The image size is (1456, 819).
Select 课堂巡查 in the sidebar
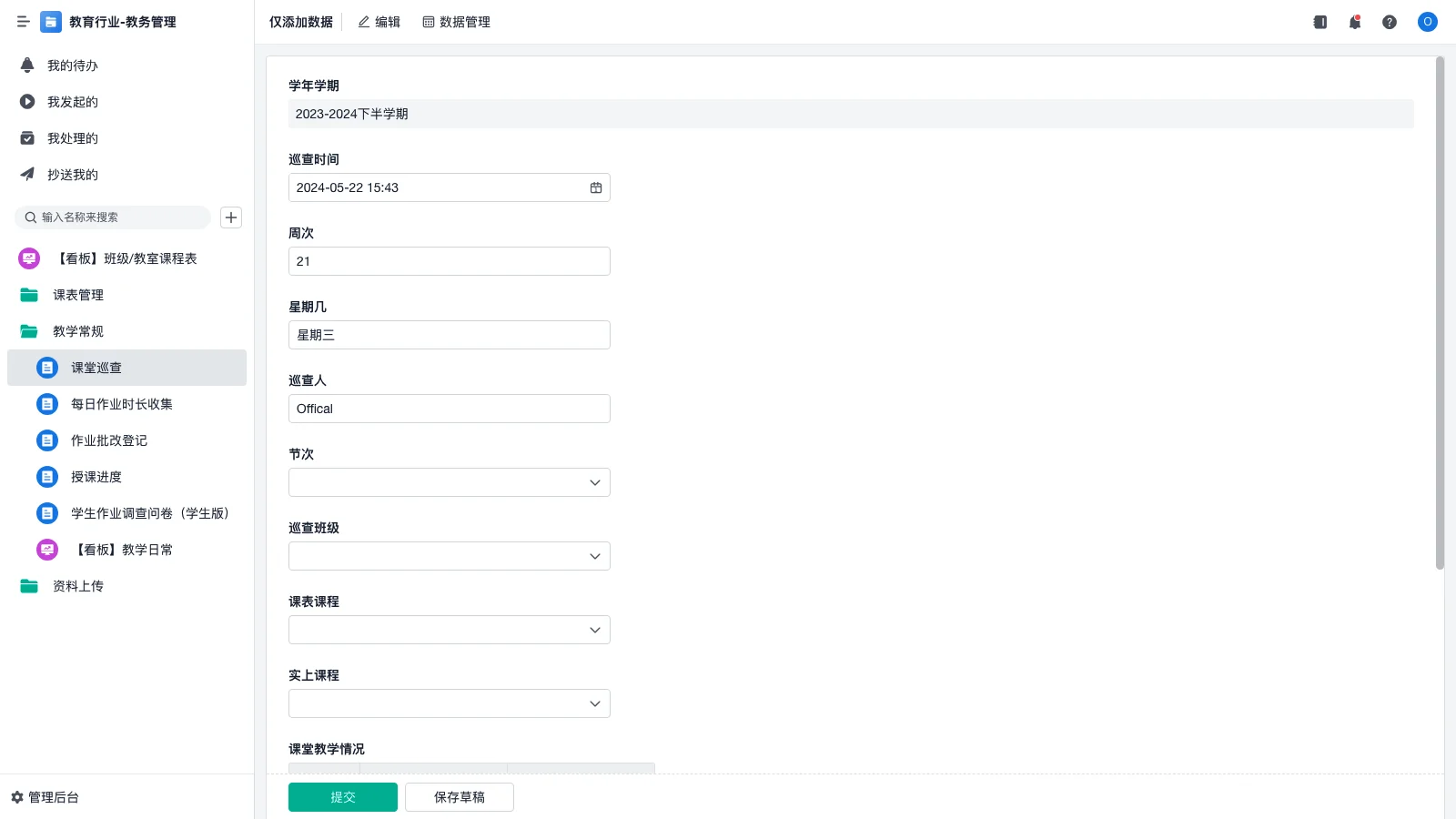[96, 368]
